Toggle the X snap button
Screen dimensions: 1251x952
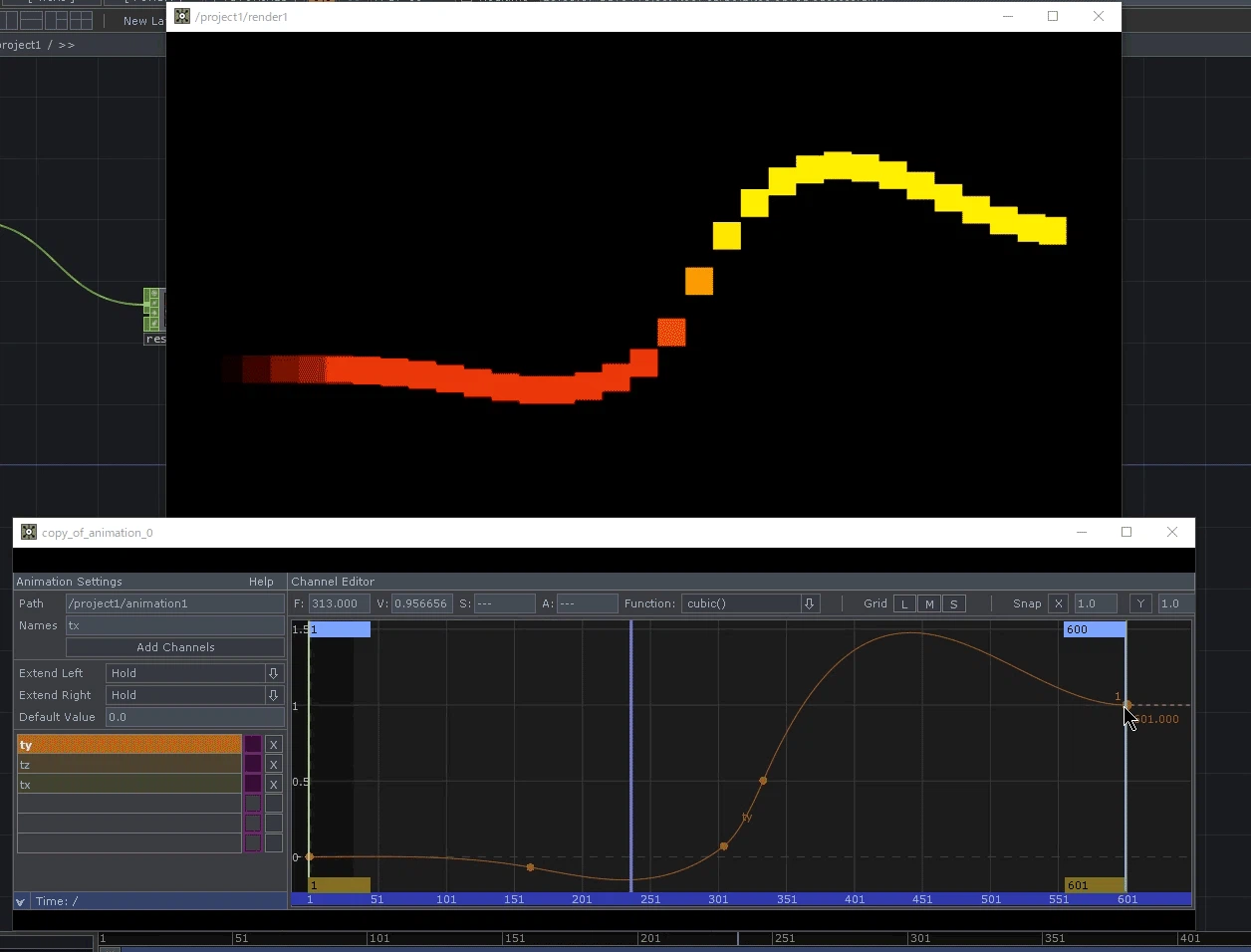click(x=1059, y=603)
